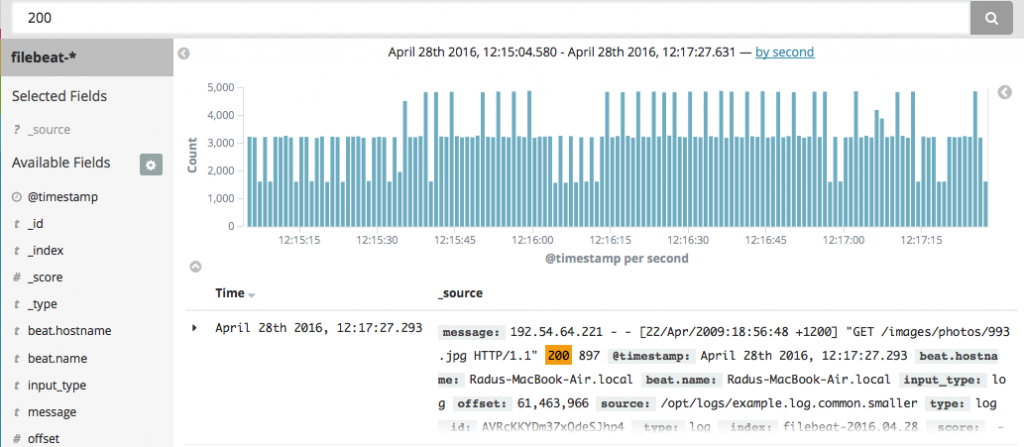Click the _source column header
Image resolution: width=1024 pixels, height=447 pixels.
pyautogui.click(x=461, y=294)
